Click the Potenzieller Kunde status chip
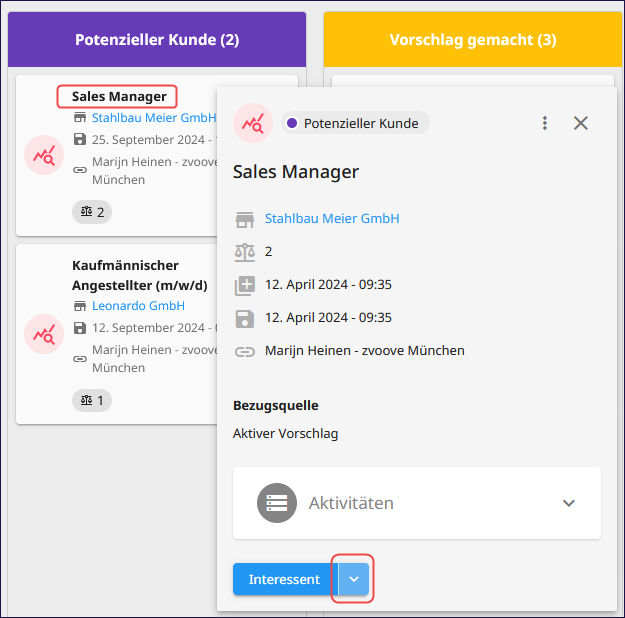Screen dimensions: 625x618 pyautogui.click(x=355, y=123)
